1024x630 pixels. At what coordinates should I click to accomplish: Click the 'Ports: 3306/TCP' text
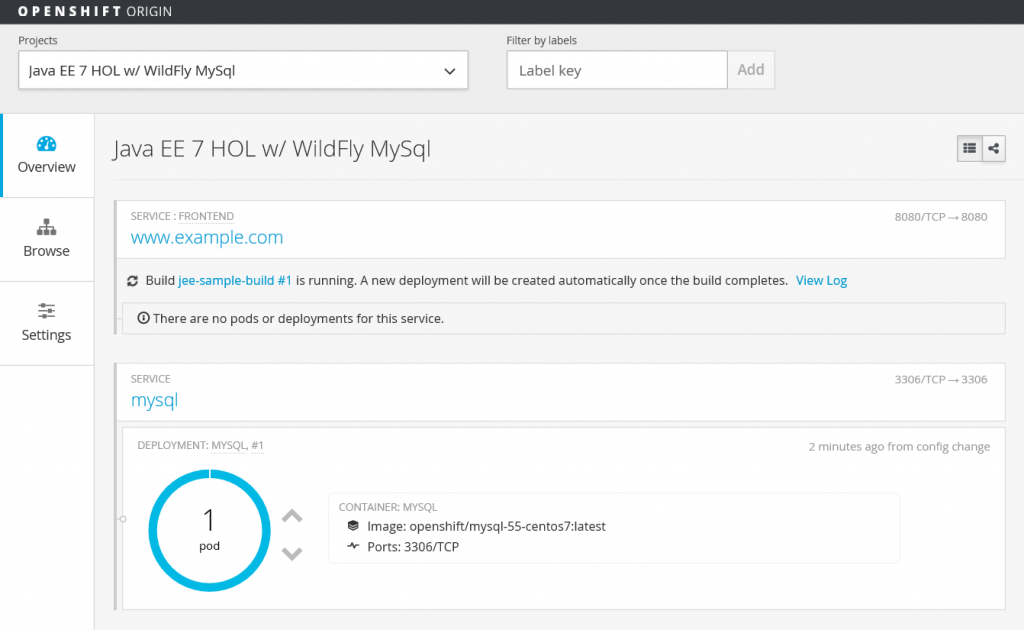tap(413, 547)
